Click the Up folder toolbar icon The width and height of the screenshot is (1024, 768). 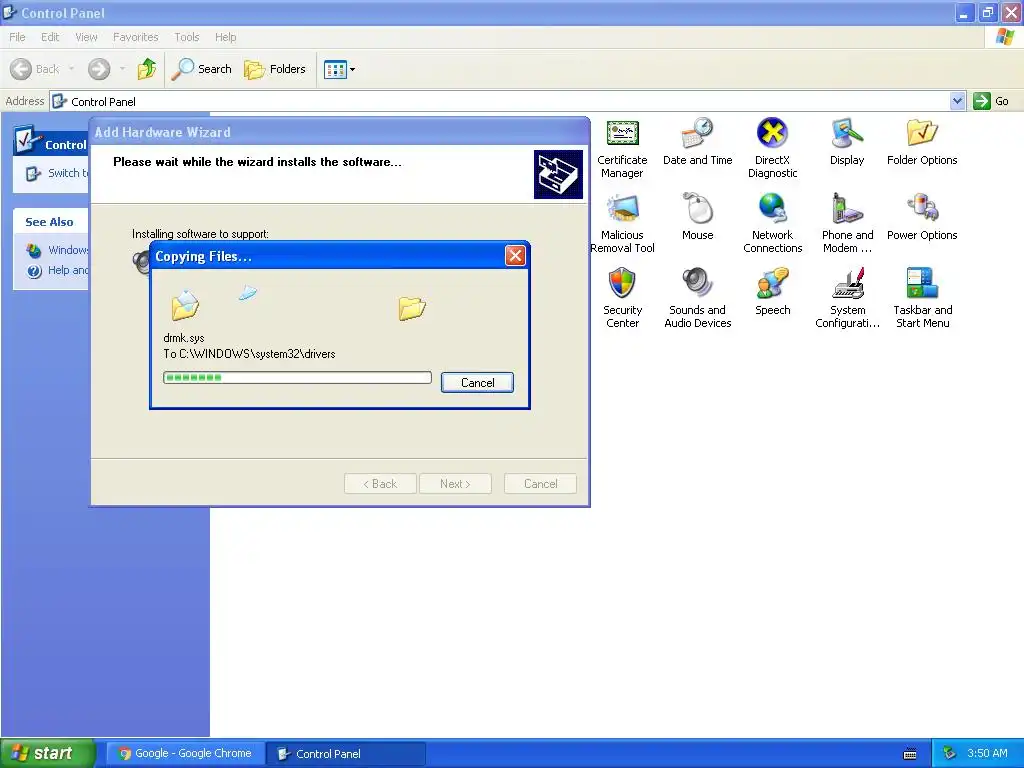(x=147, y=69)
